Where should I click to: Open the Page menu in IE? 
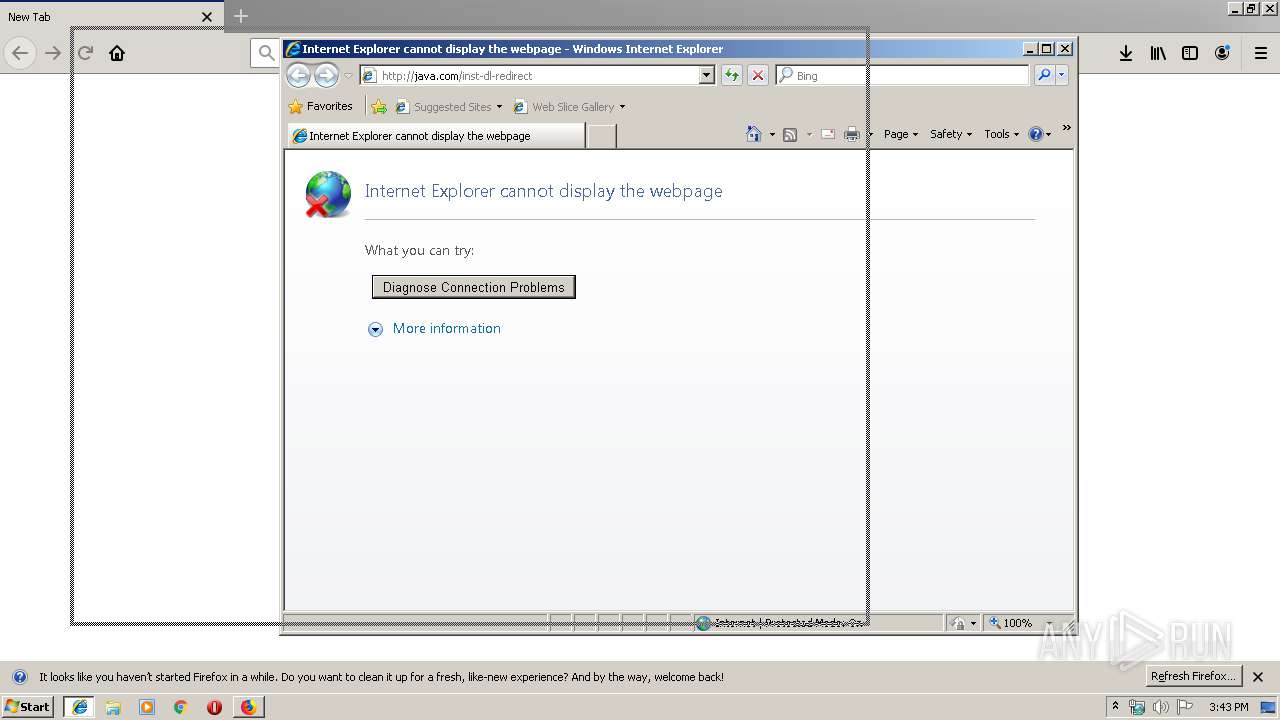click(x=901, y=134)
